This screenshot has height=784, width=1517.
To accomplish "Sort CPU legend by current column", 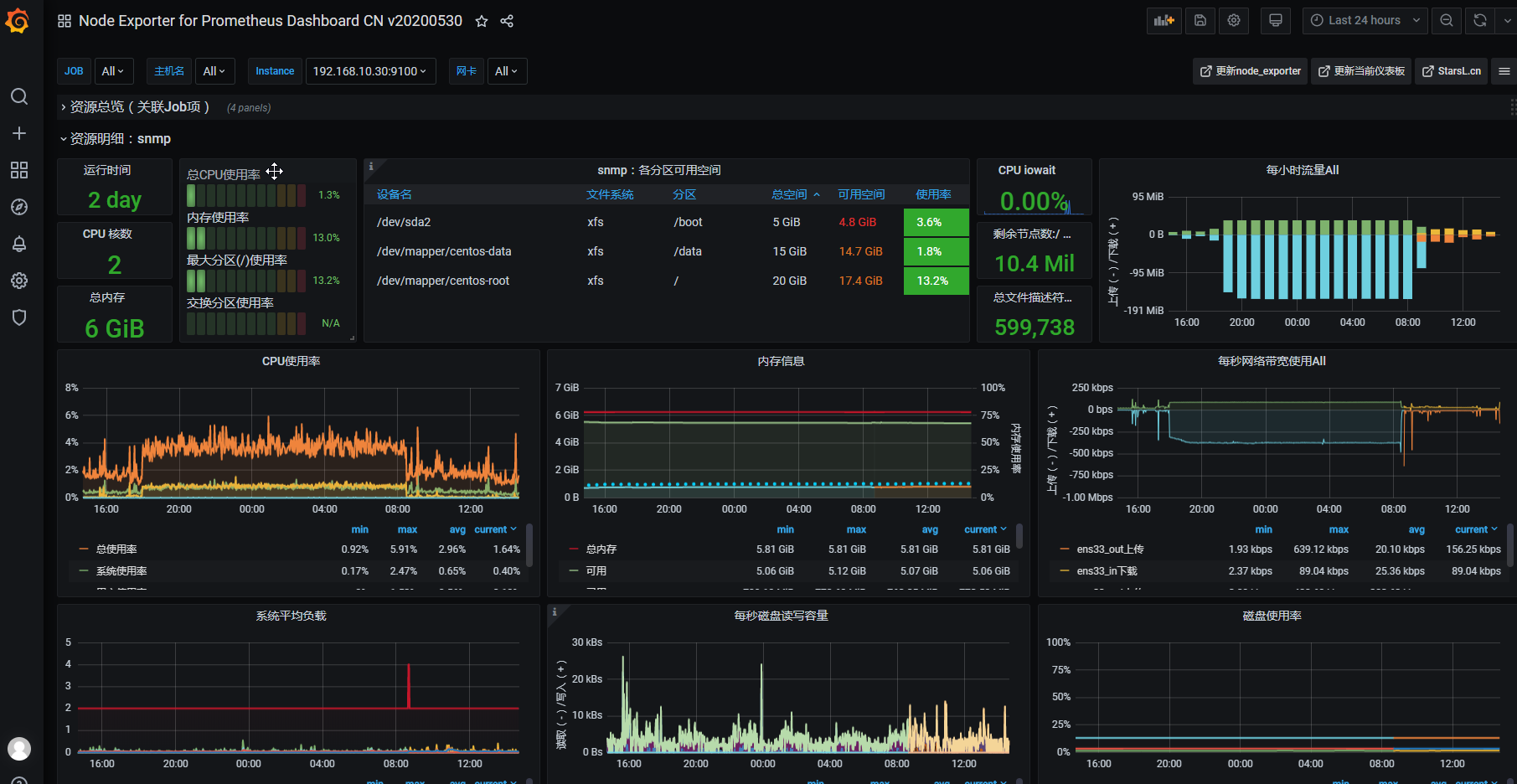I will [495, 529].
